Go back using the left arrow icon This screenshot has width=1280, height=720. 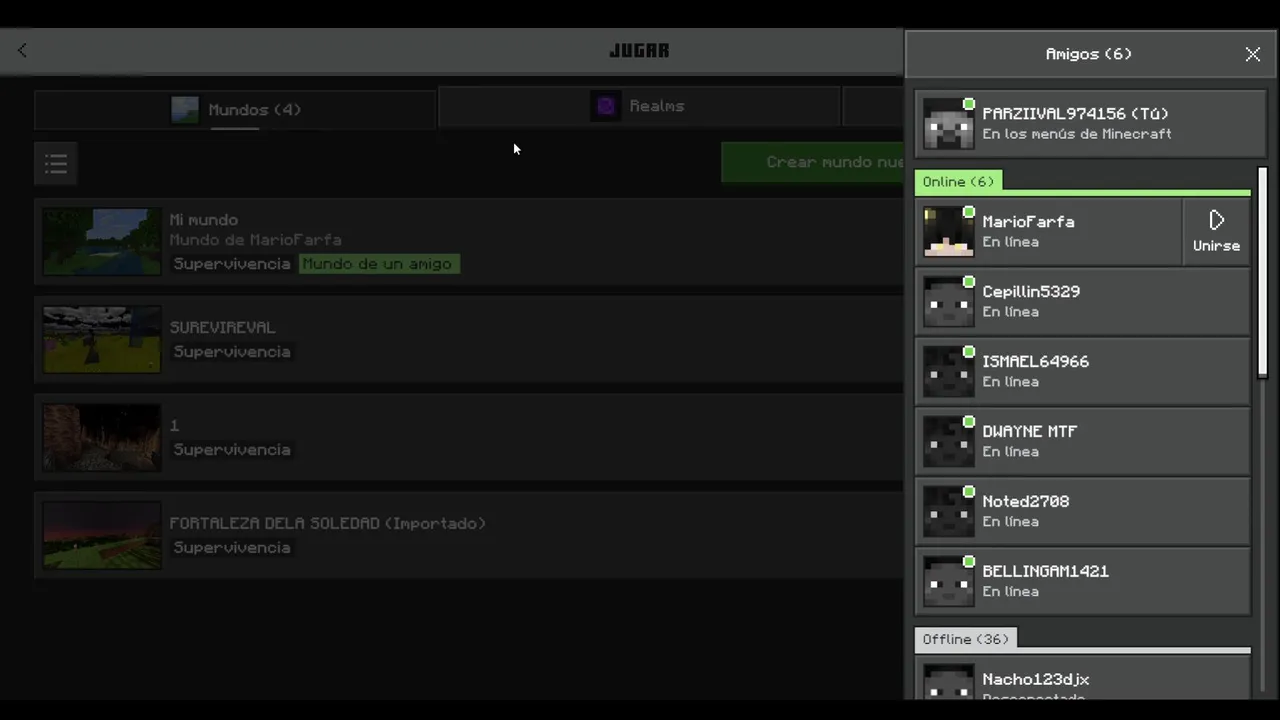pyautogui.click(x=22, y=50)
